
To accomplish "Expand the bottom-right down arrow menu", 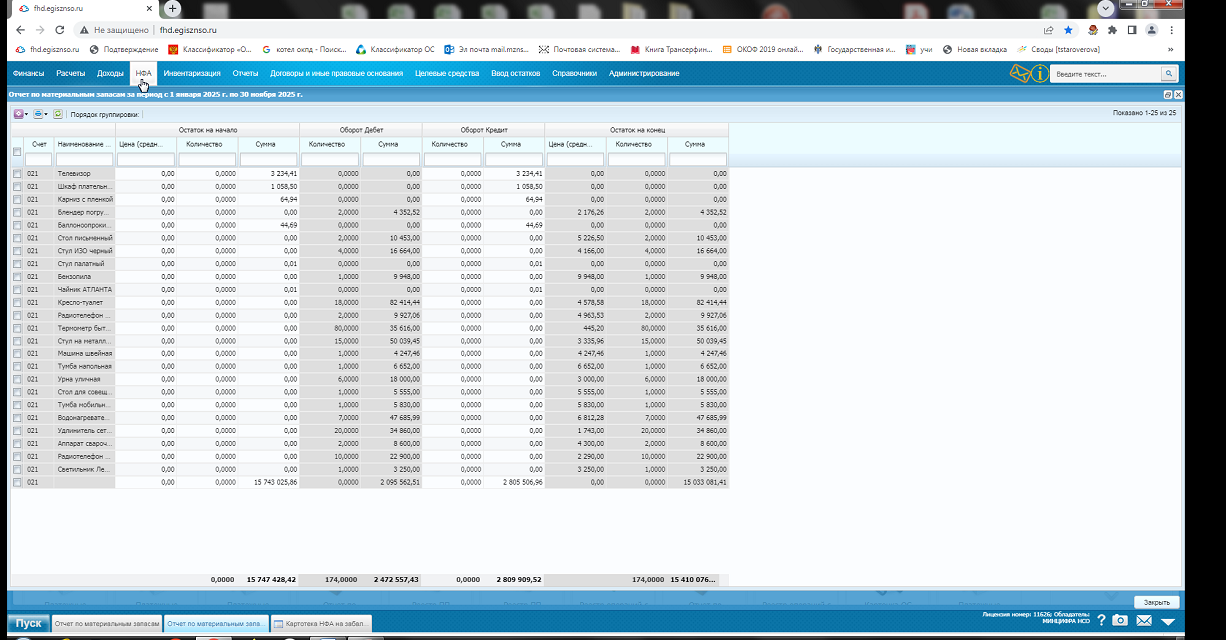I will (1167, 622).
